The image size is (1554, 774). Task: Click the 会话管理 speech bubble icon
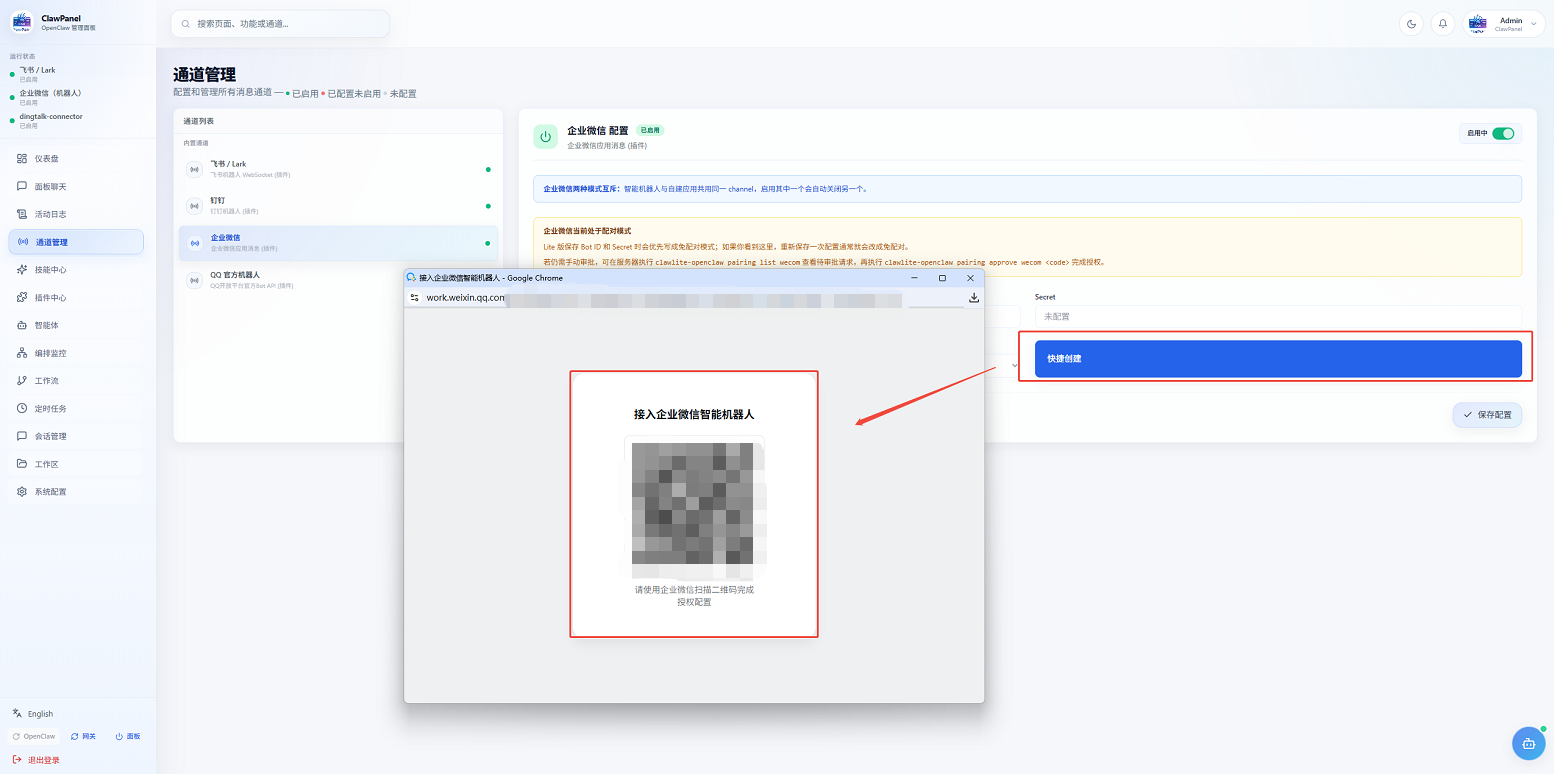[x=22, y=436]
